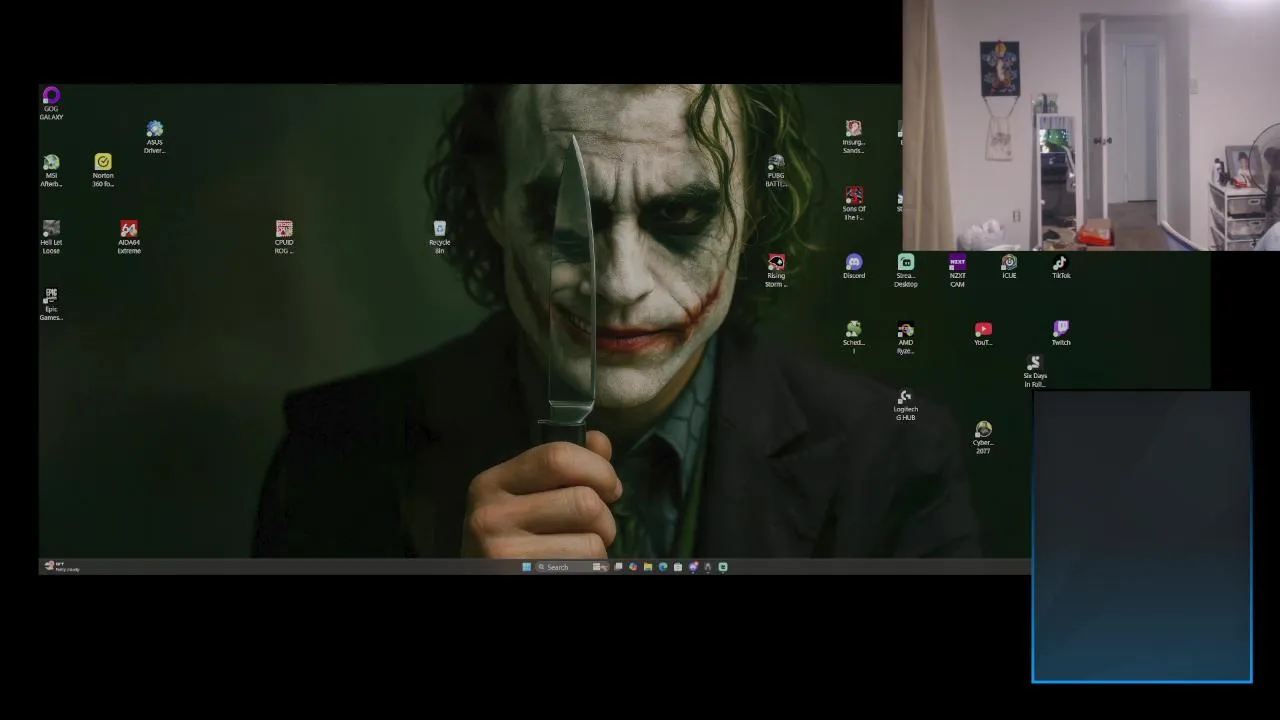Screen dimensions: 1280x720
Task: Launch the Twitch desktop icon
Action: coord(1061,333)
